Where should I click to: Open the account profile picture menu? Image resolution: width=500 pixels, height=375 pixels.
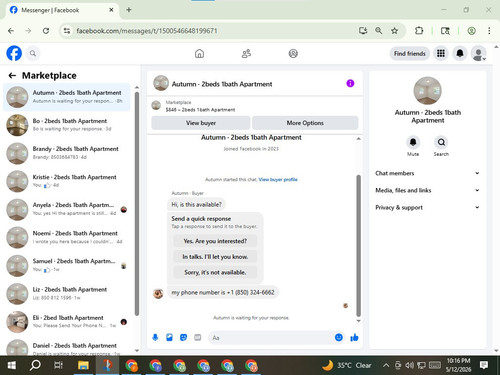tap(479, 53)
